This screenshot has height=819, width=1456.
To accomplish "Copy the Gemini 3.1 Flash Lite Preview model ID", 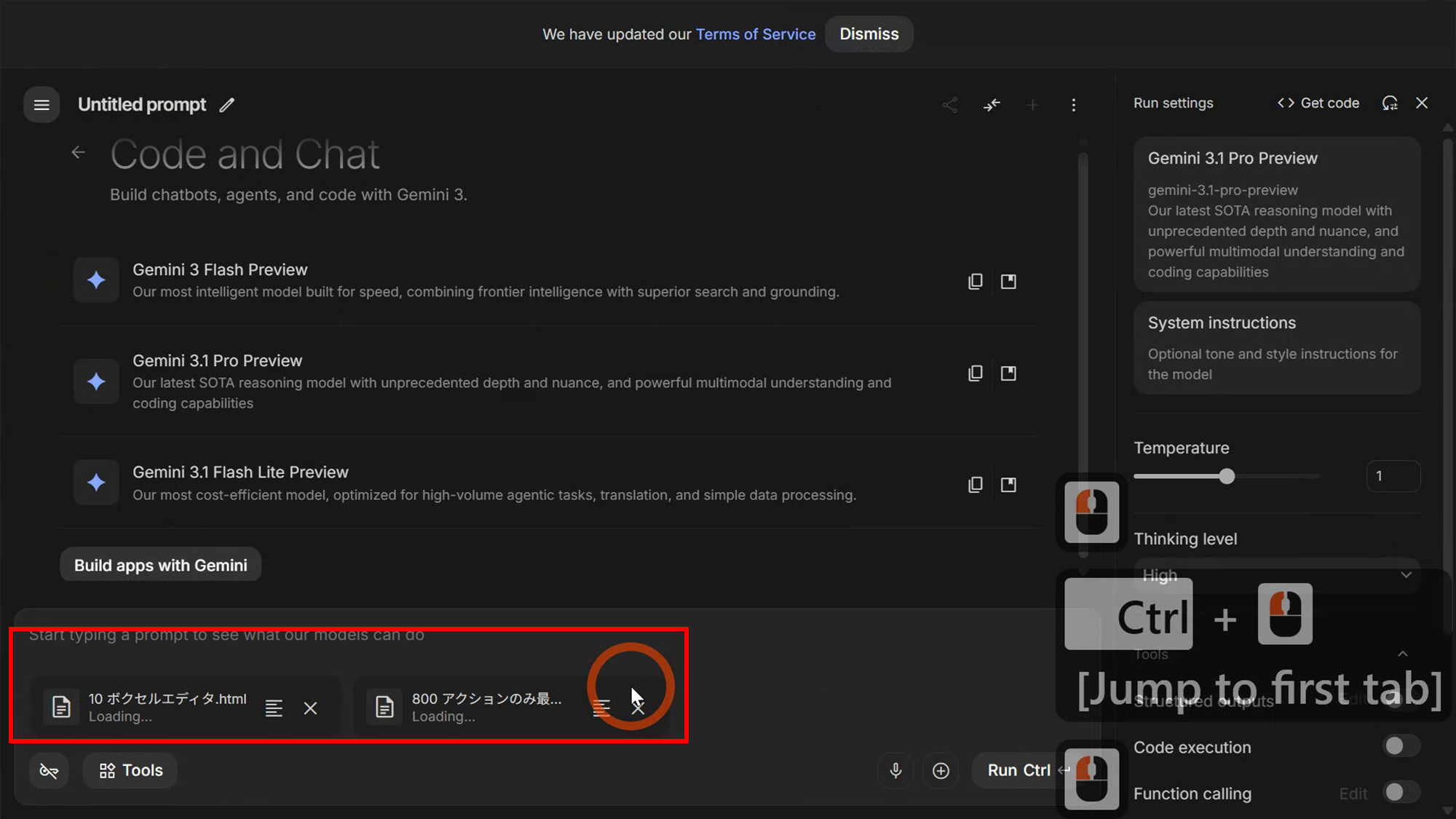I will pyautogui.click(x=976, y=485).
